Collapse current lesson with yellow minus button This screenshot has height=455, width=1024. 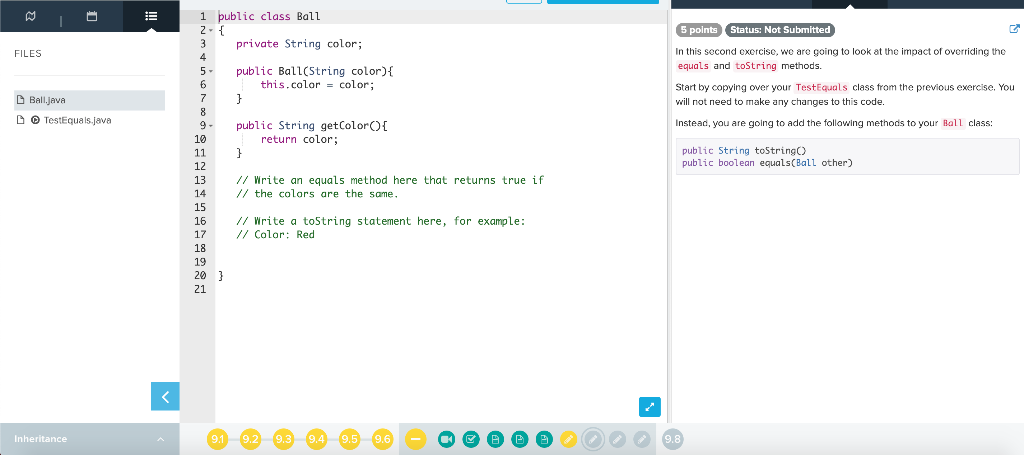(416, 439)
